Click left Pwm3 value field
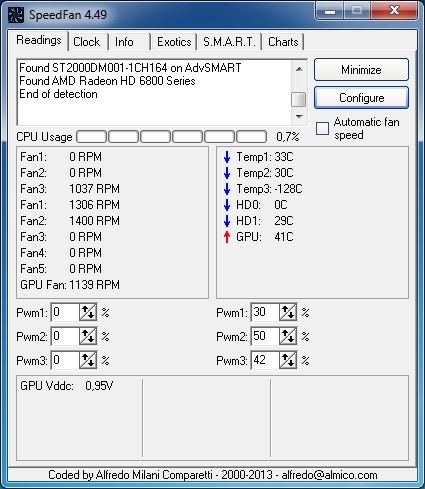 [x=65, y=360]
